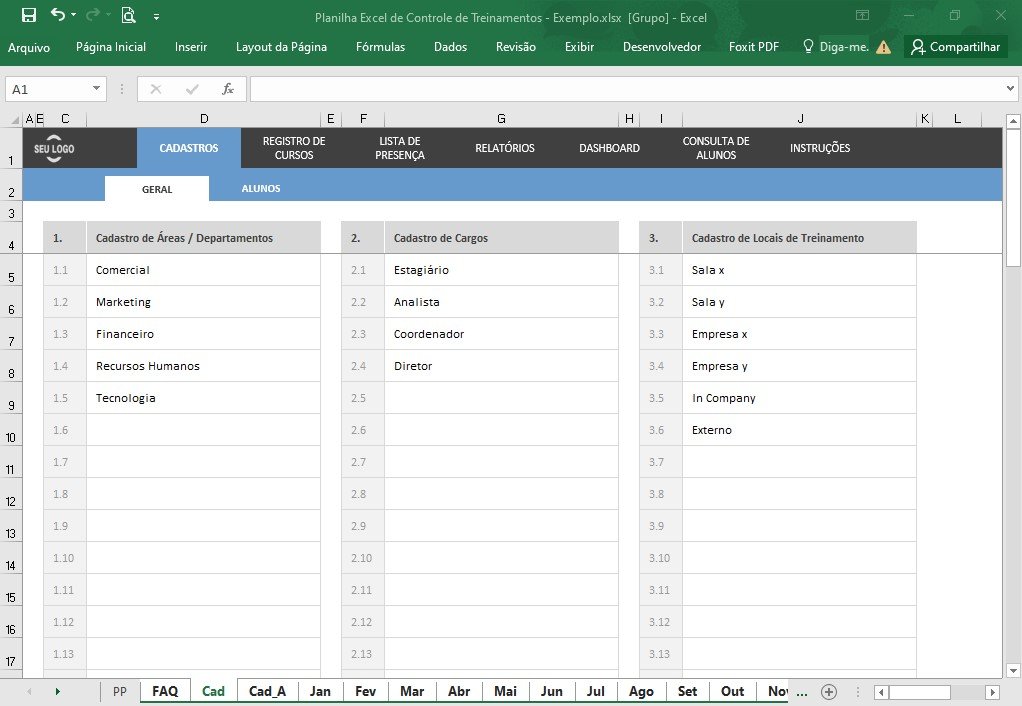This screenshot has height=706, width=1022.
Task: Select column J header
Action: [x=800, y=119]
